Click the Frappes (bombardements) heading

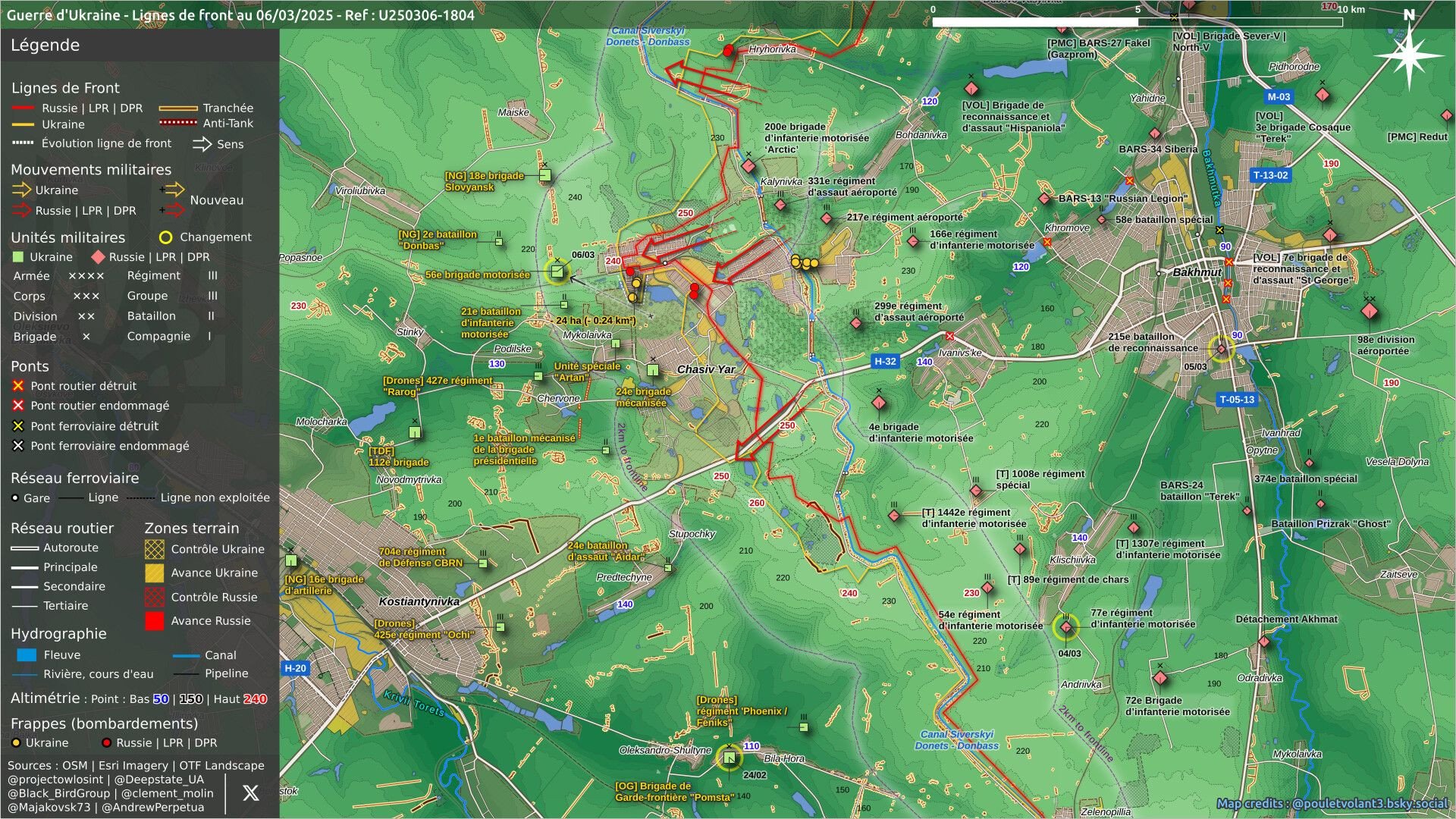coord(104,723)
